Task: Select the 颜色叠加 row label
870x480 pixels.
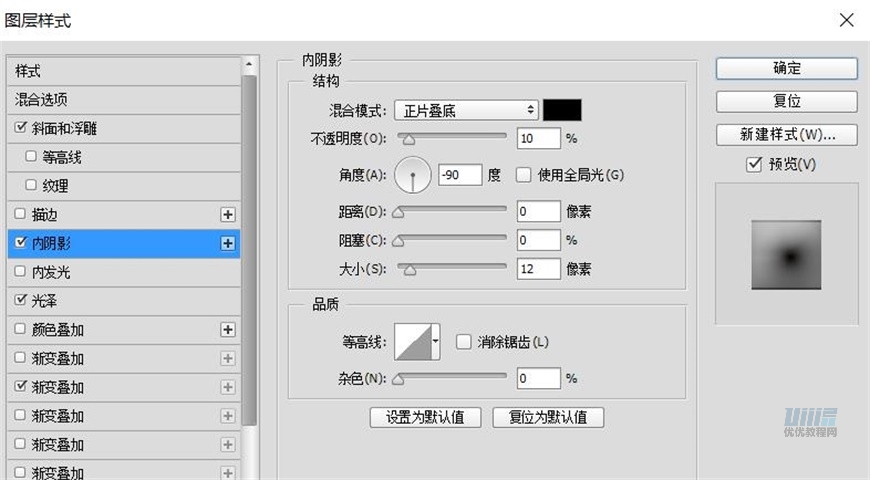Action: click(58, 330)
